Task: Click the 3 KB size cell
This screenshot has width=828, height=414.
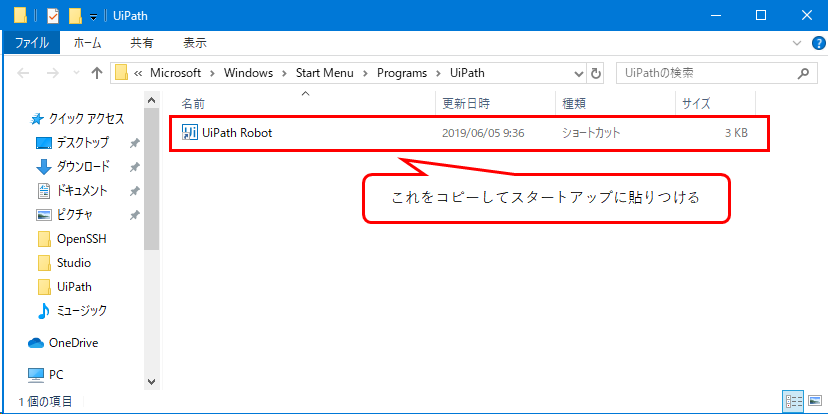Action: pyautogui.click(x=736, y=134)
